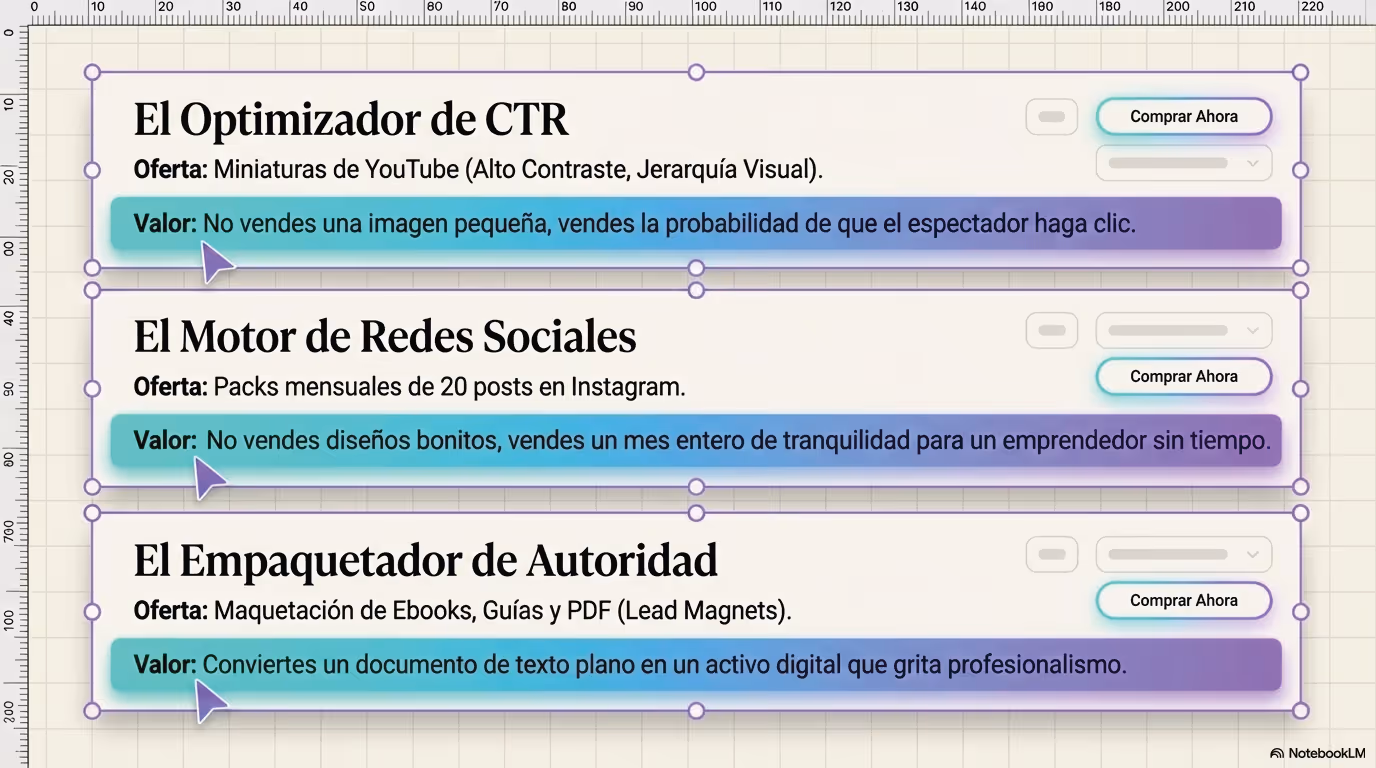Click the purple cursor icon under the CTR Valor banner
The height and width of the screenshot is (768, 1376).
coord(218,262)
